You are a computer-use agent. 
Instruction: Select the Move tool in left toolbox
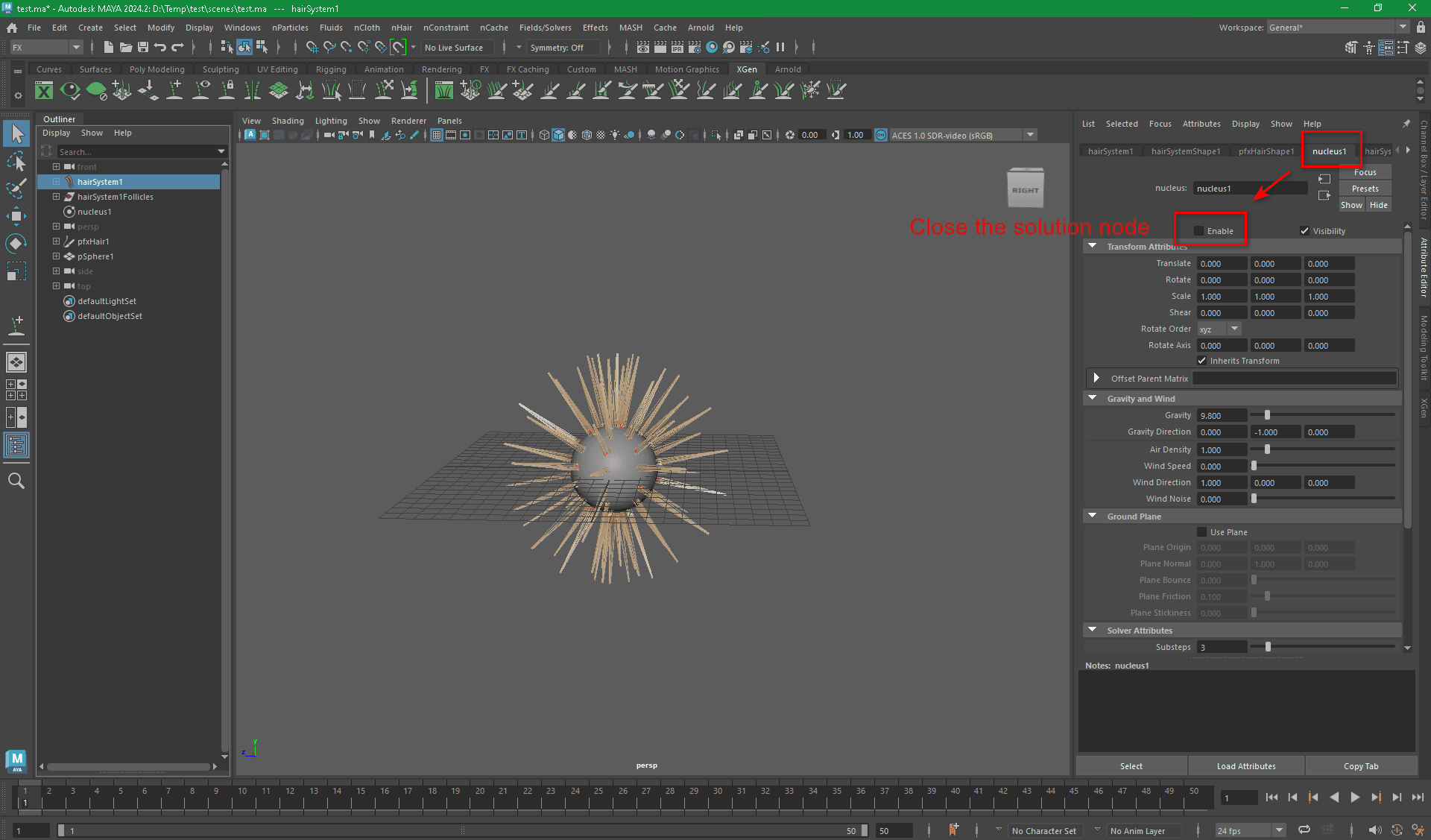coord(16,216)
